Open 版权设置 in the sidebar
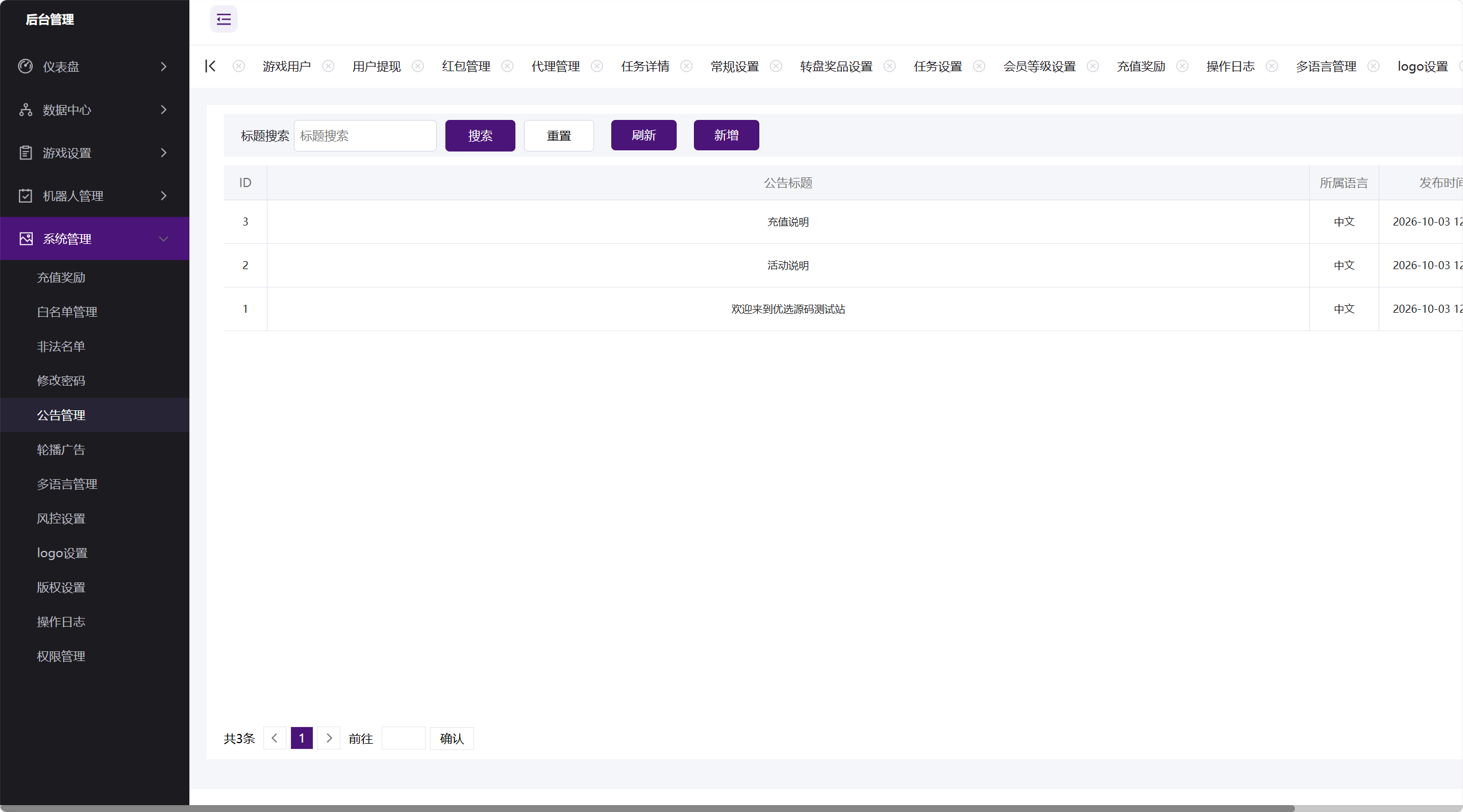1463x812 pixels. point(95,587)
